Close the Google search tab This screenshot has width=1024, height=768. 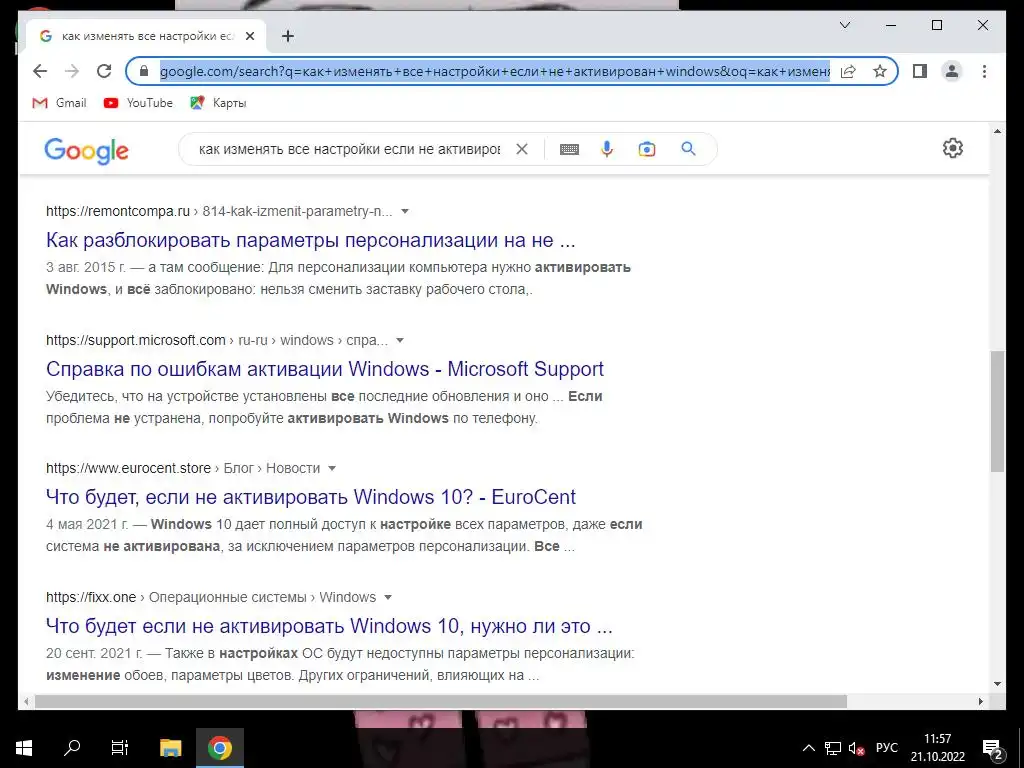click(249, 37)
